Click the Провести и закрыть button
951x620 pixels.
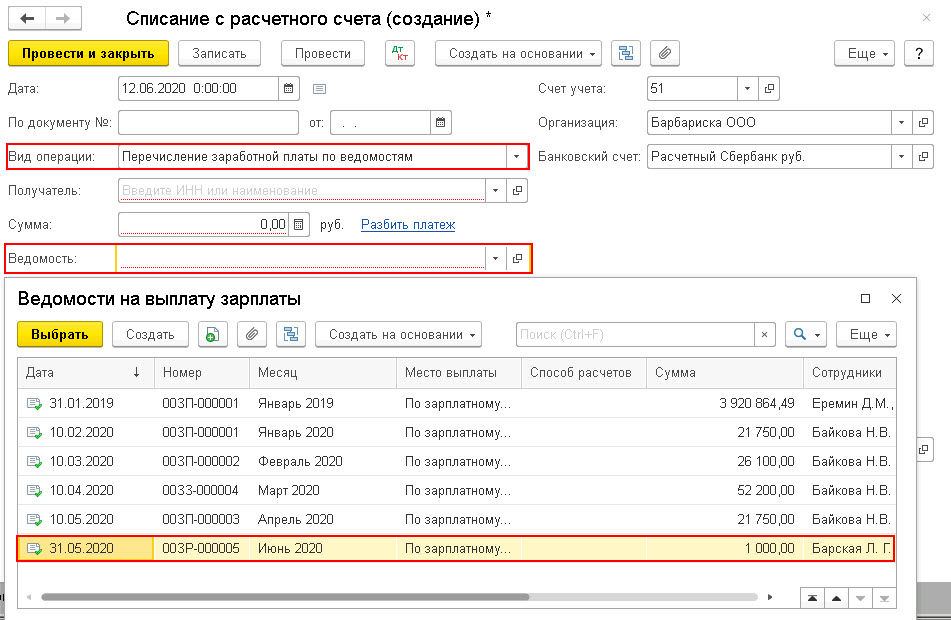89,53
